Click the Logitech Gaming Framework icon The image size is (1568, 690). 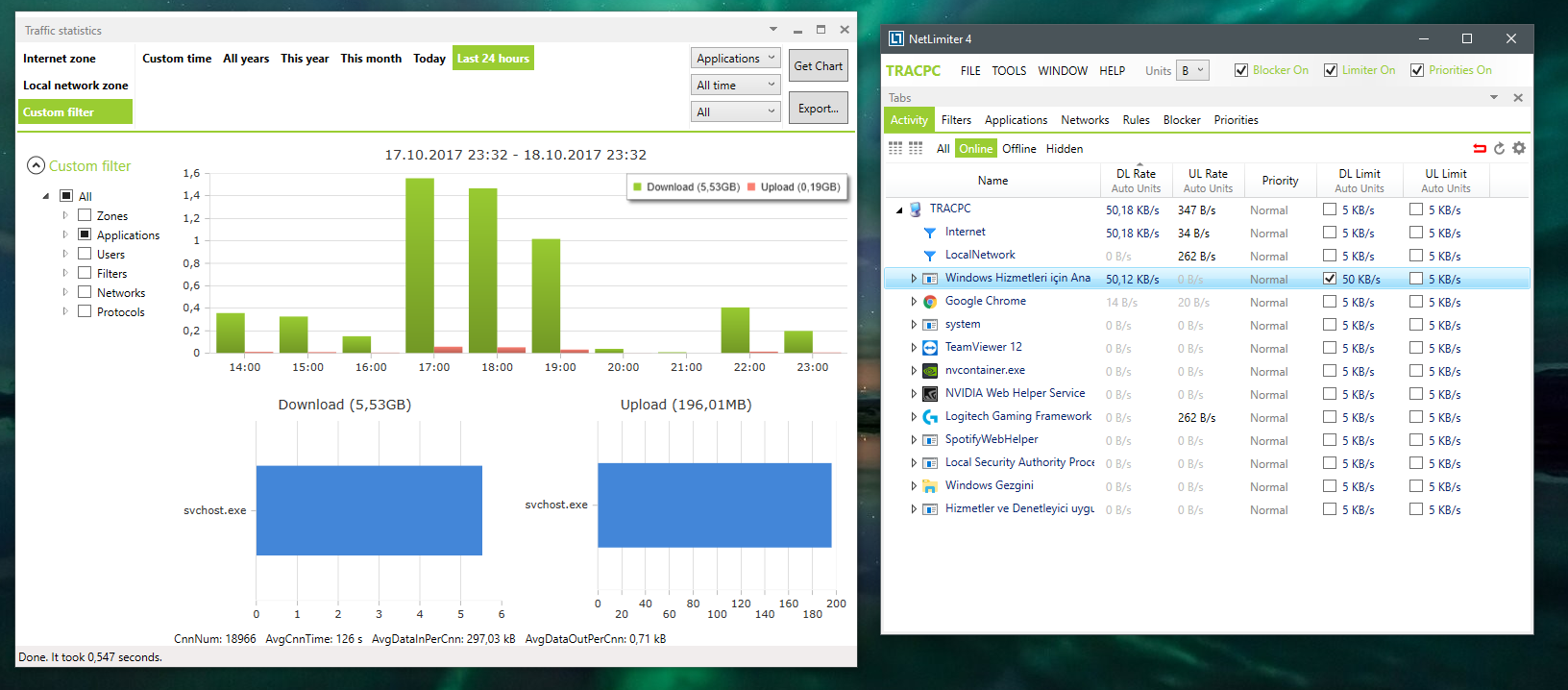[930, 417]
